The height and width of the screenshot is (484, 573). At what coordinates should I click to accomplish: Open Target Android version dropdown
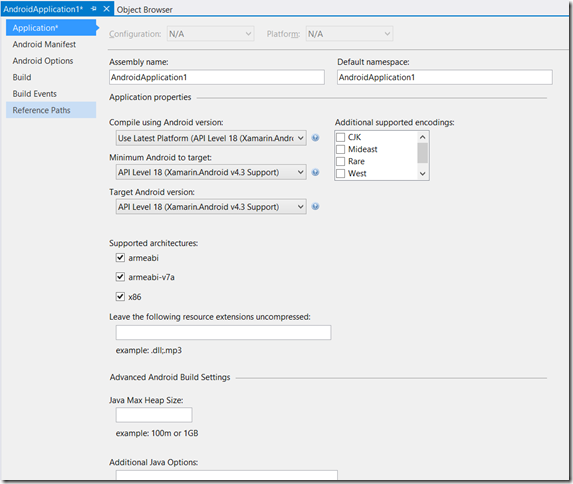tap(211, 207)
